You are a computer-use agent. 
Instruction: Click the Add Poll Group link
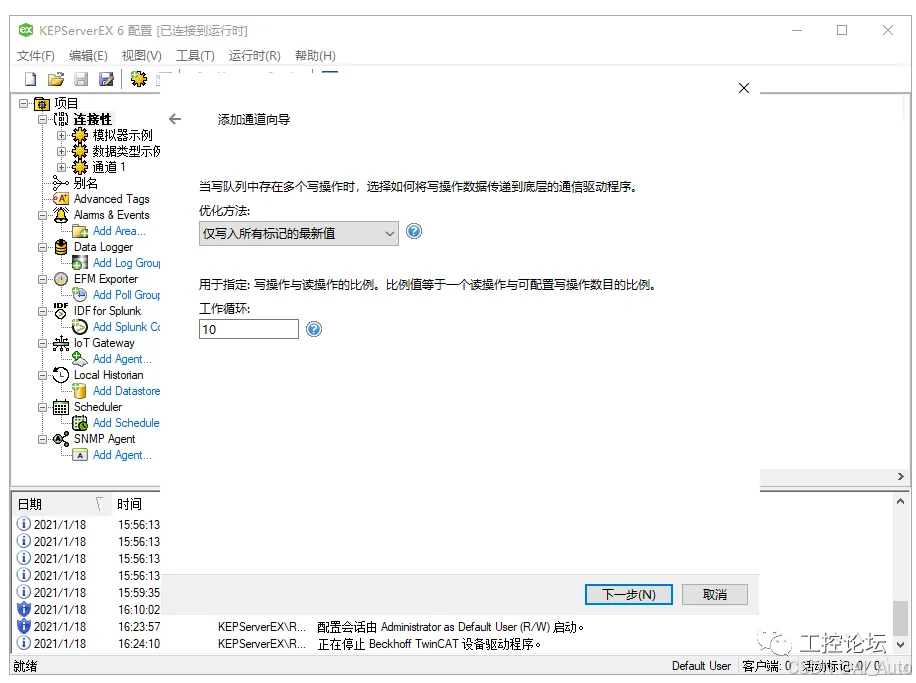coord(126,295)
